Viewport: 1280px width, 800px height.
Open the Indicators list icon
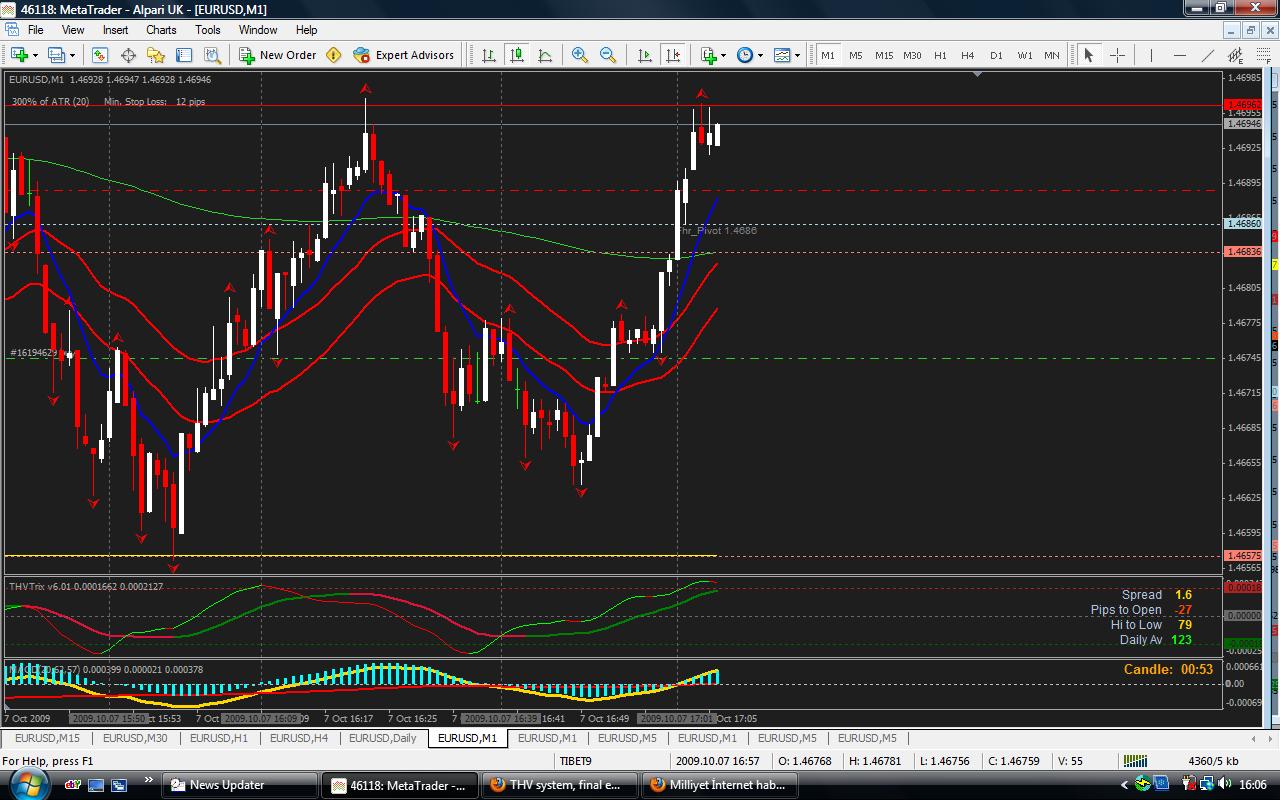[709, 55]
